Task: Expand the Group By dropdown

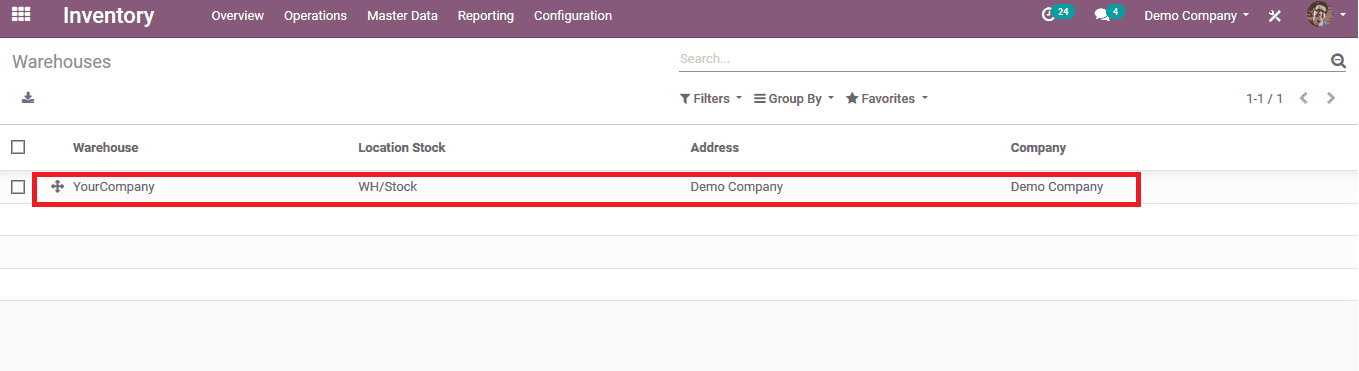Action: pyautogui.click(x=794, y=99)
